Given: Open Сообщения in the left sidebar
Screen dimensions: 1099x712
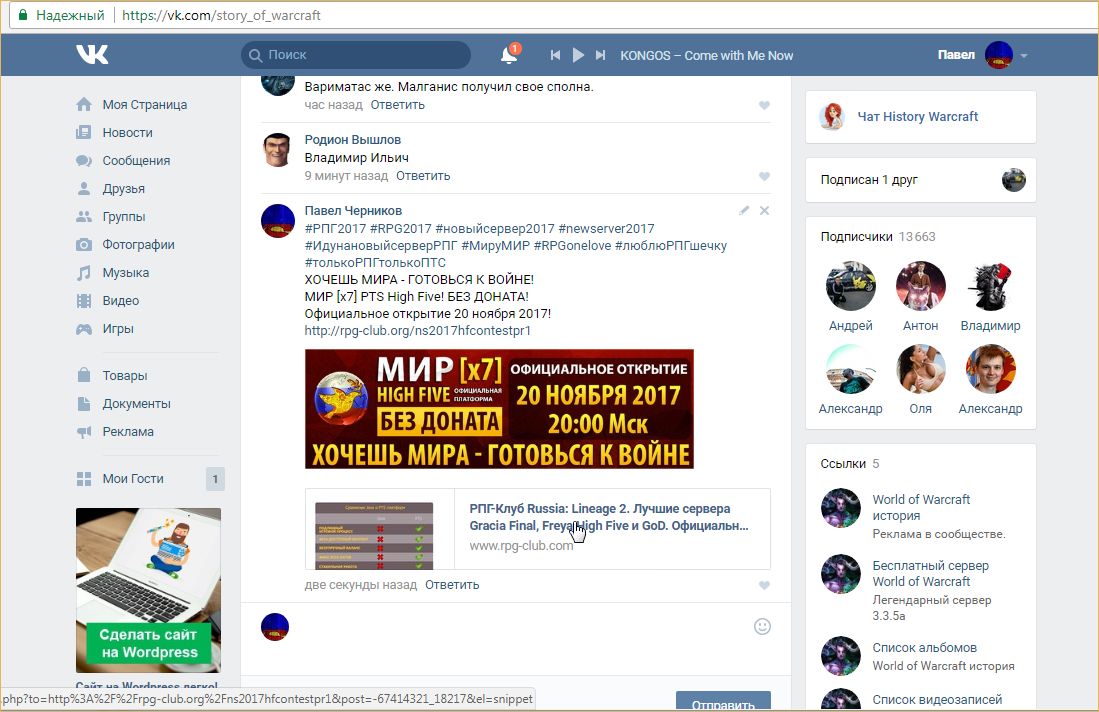Looking at the screenshot, I should tap(136, 161).
